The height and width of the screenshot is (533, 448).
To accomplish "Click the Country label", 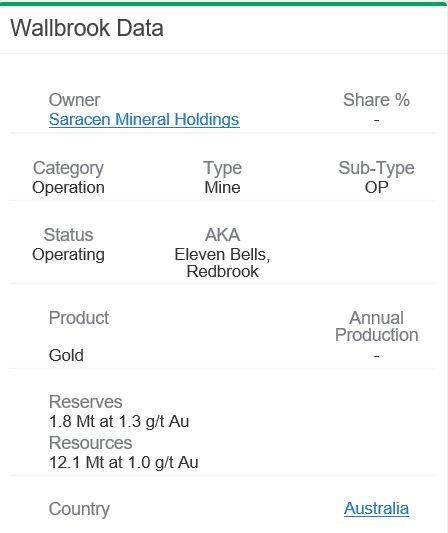I will 79,509.
